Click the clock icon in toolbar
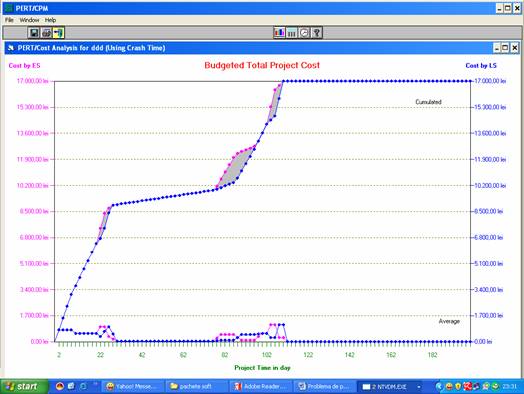 pos(304,33)
